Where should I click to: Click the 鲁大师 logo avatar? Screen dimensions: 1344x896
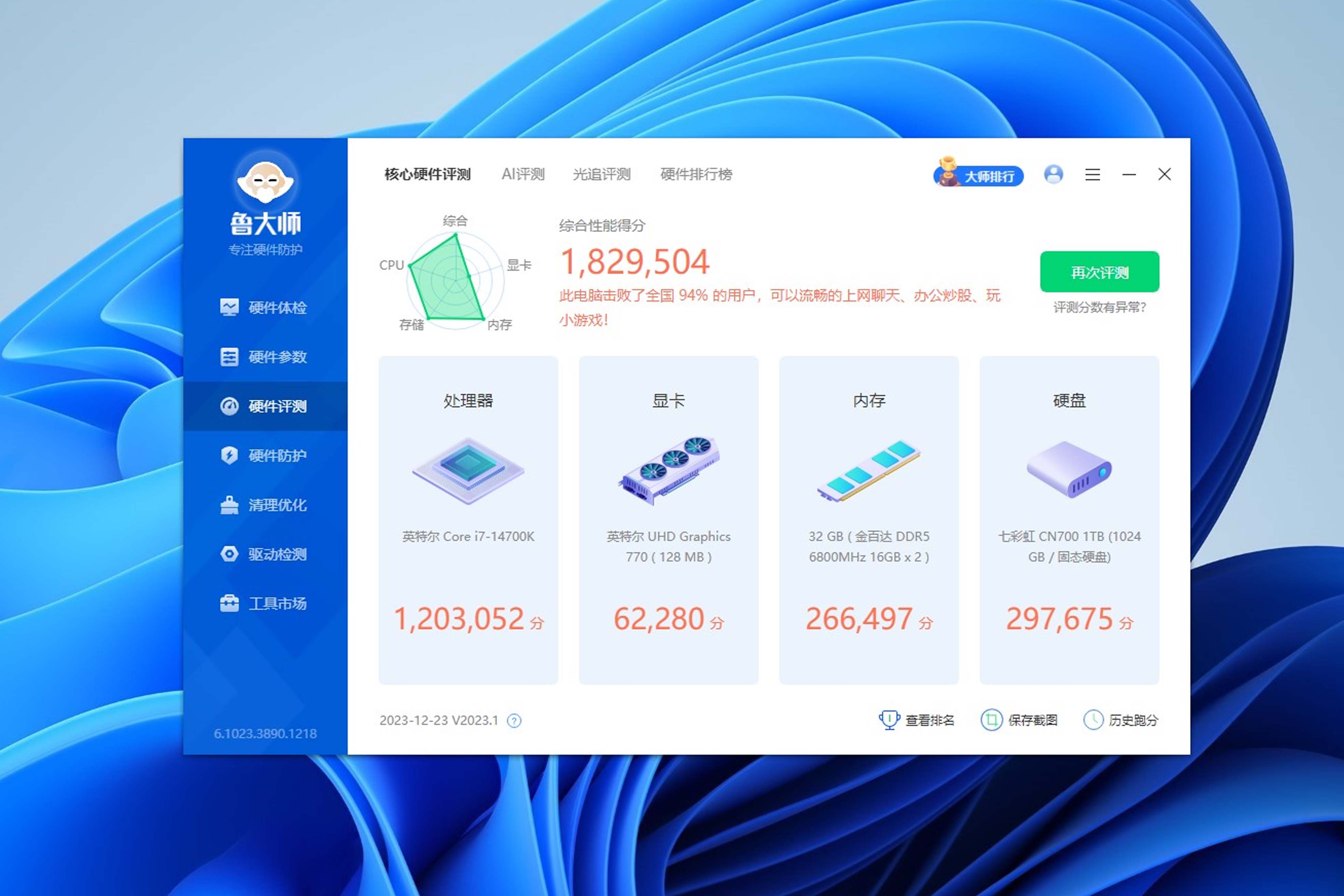point(265,181)
